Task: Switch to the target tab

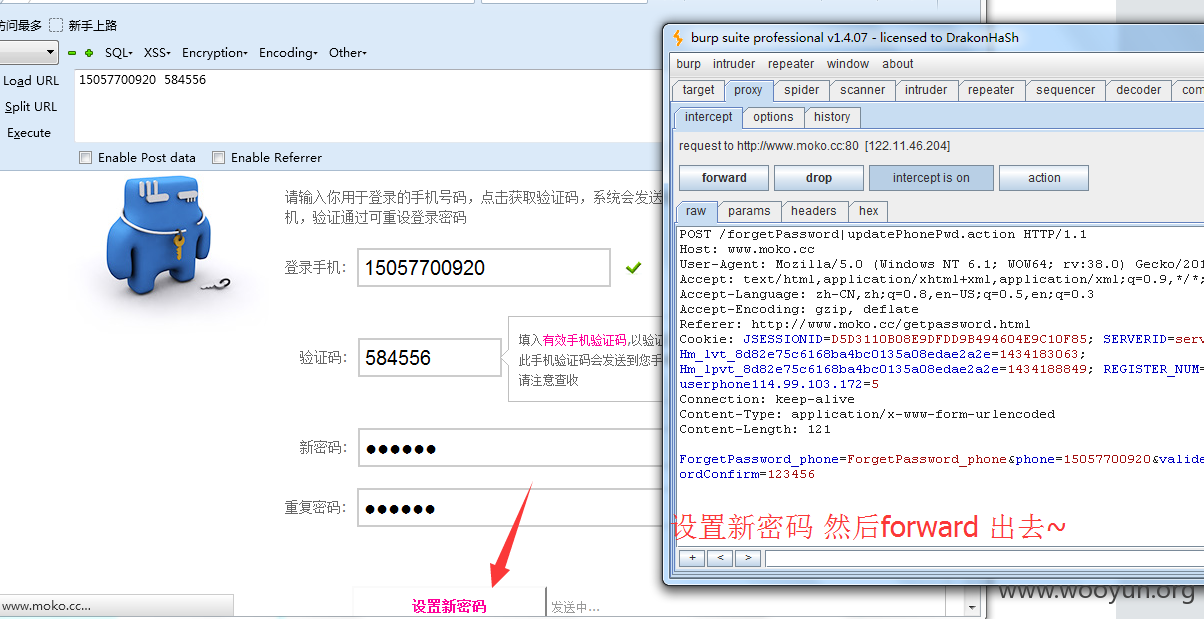Action: pyautogui.click(x=698, y=90)
